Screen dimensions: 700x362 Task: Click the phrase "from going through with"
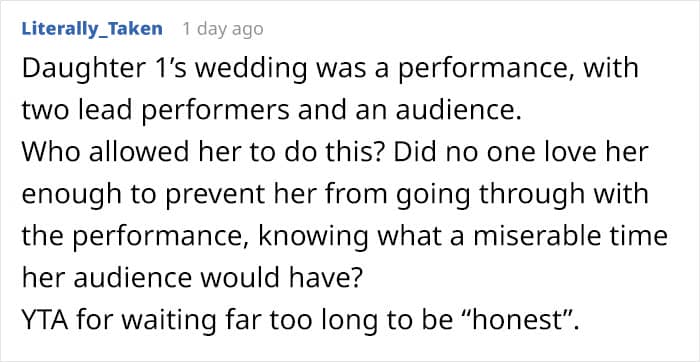point(480,194)
